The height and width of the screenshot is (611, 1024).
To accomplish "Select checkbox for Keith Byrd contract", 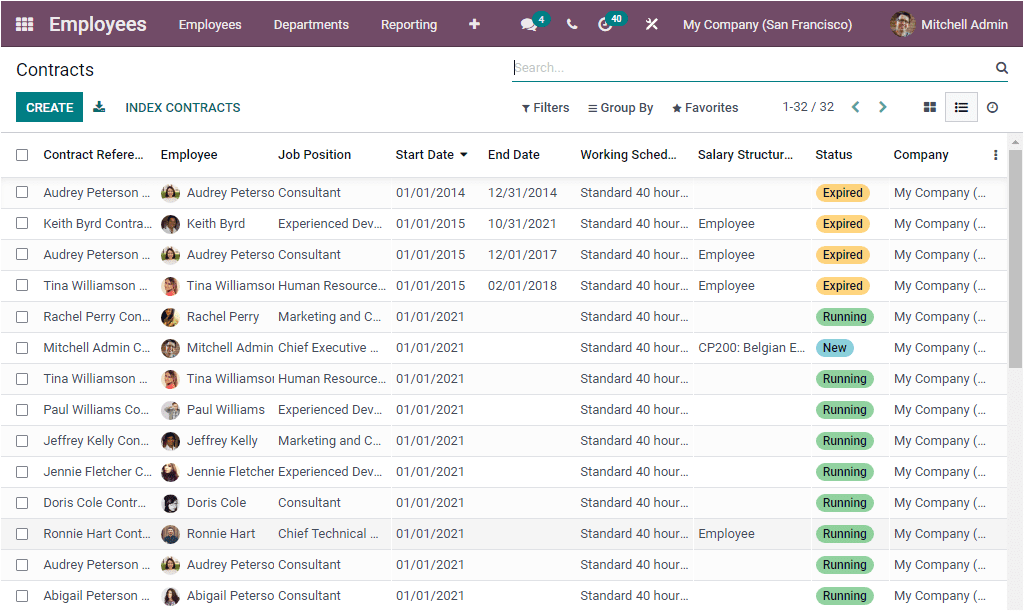I will [22, 224].
